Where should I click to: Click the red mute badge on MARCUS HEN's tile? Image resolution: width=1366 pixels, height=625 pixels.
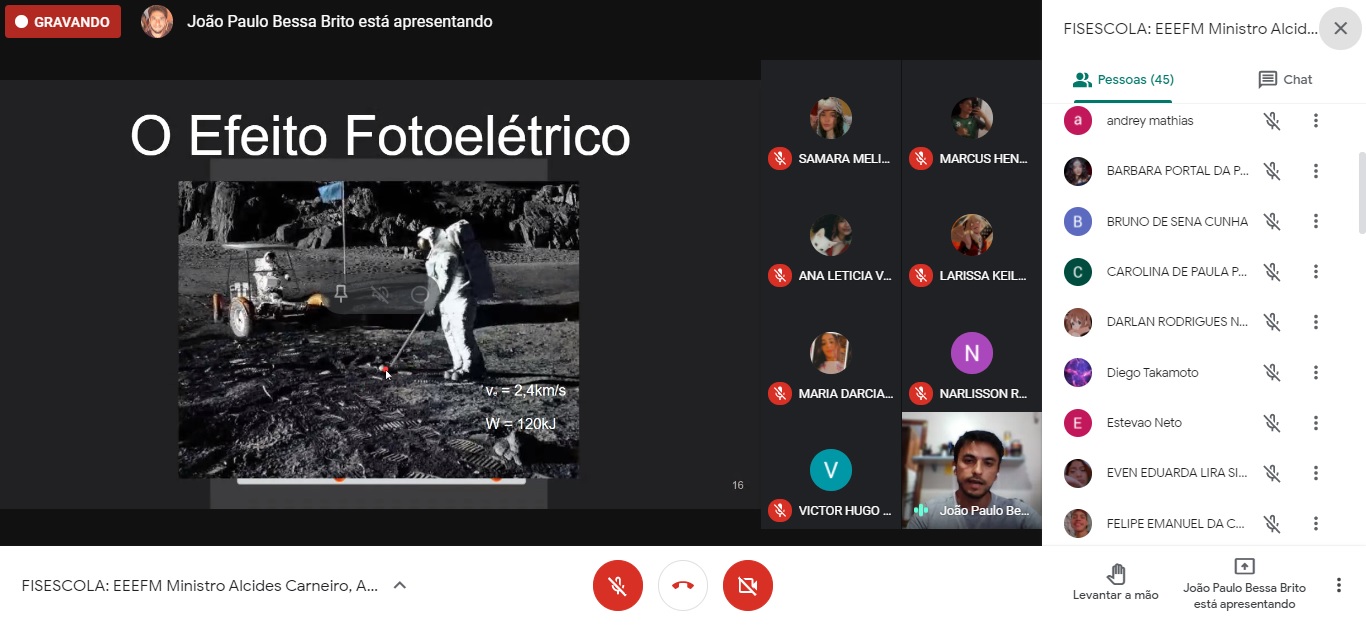pyautogui.click(x=921, y=158)
